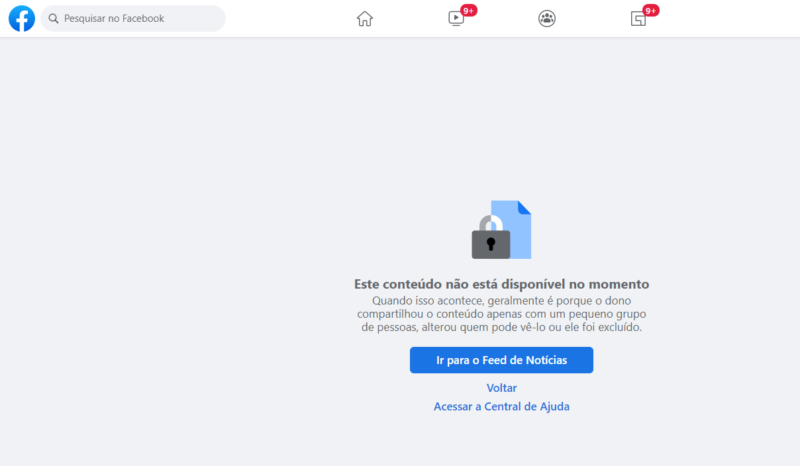The height and width of the screenshot is (466, 800).
Task: Click the word 'Facebook' in search placeholder
Action: point(140,19)
